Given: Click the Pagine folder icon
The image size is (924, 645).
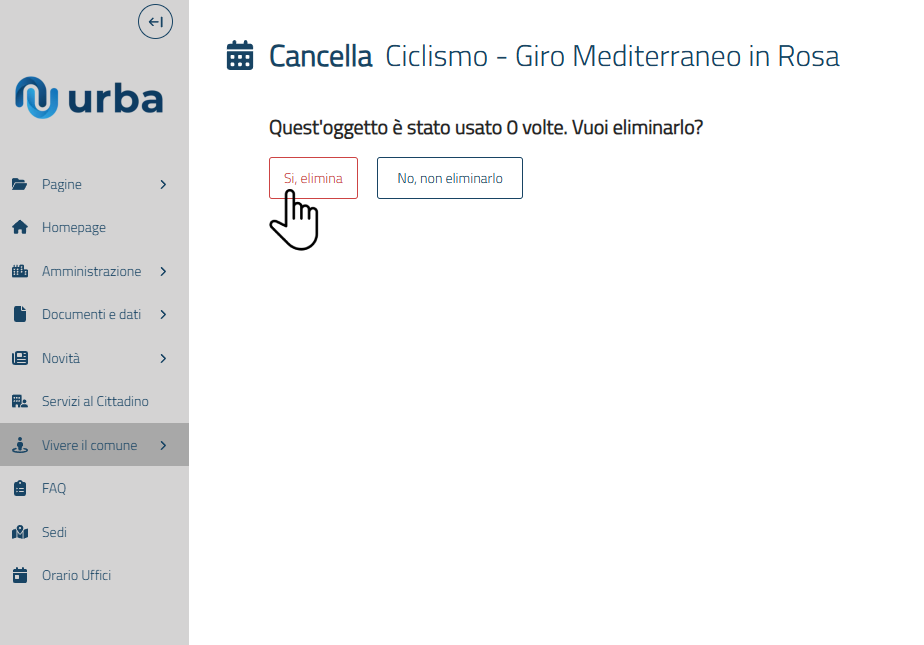Looking at the screenshot, I should click(19, 184).
